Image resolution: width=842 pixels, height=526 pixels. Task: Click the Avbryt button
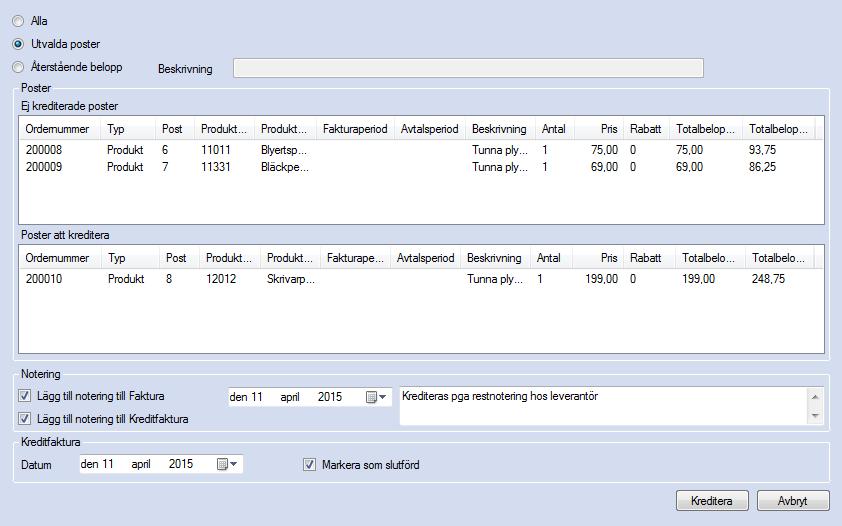point(793,501)
